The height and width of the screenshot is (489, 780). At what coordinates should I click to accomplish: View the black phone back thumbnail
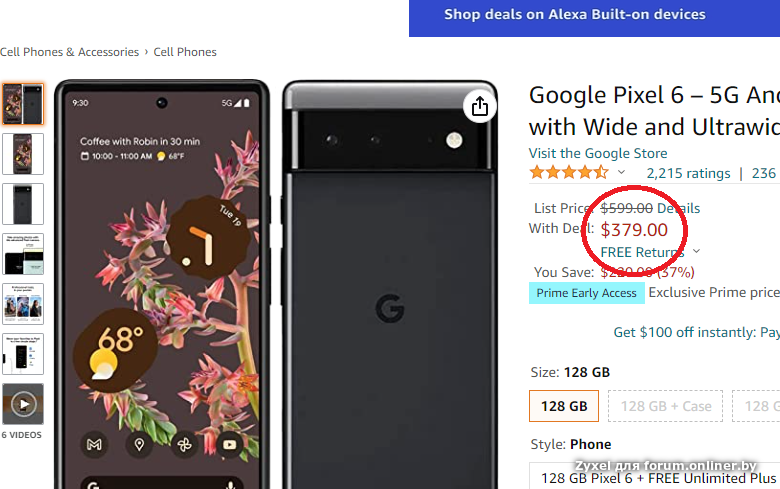tap(23, 204)
